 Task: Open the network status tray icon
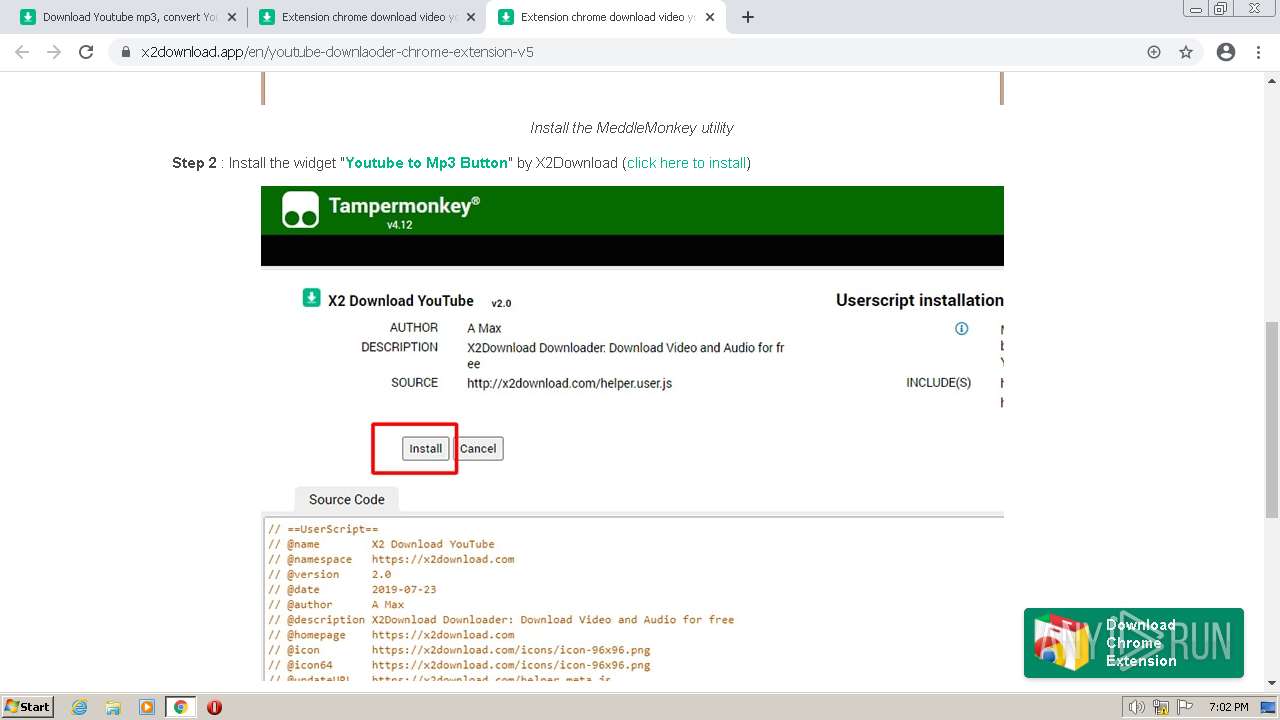[1160, 707]
